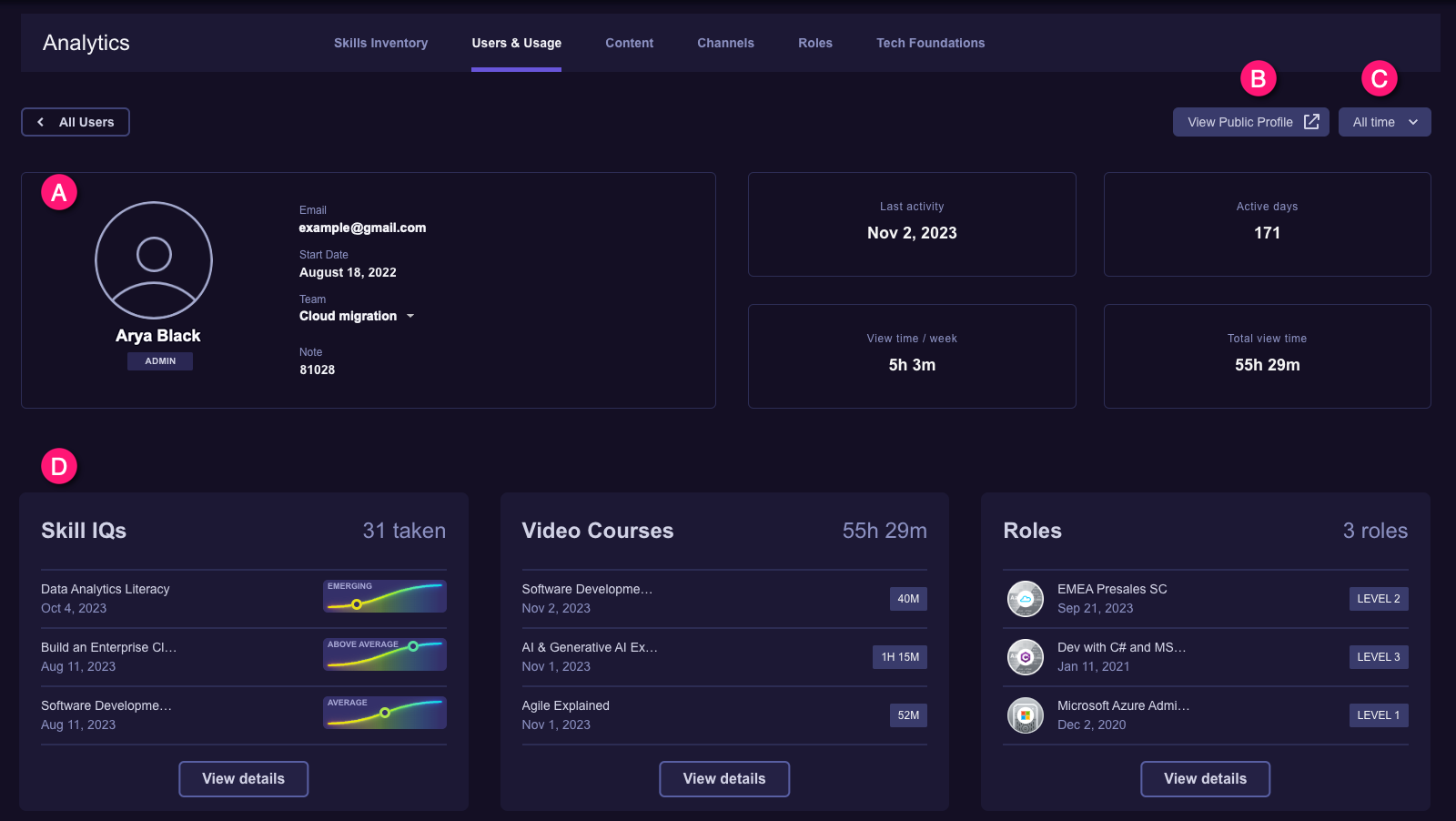
Task: Click the Dev with C# role icon
Action: 1026,657
